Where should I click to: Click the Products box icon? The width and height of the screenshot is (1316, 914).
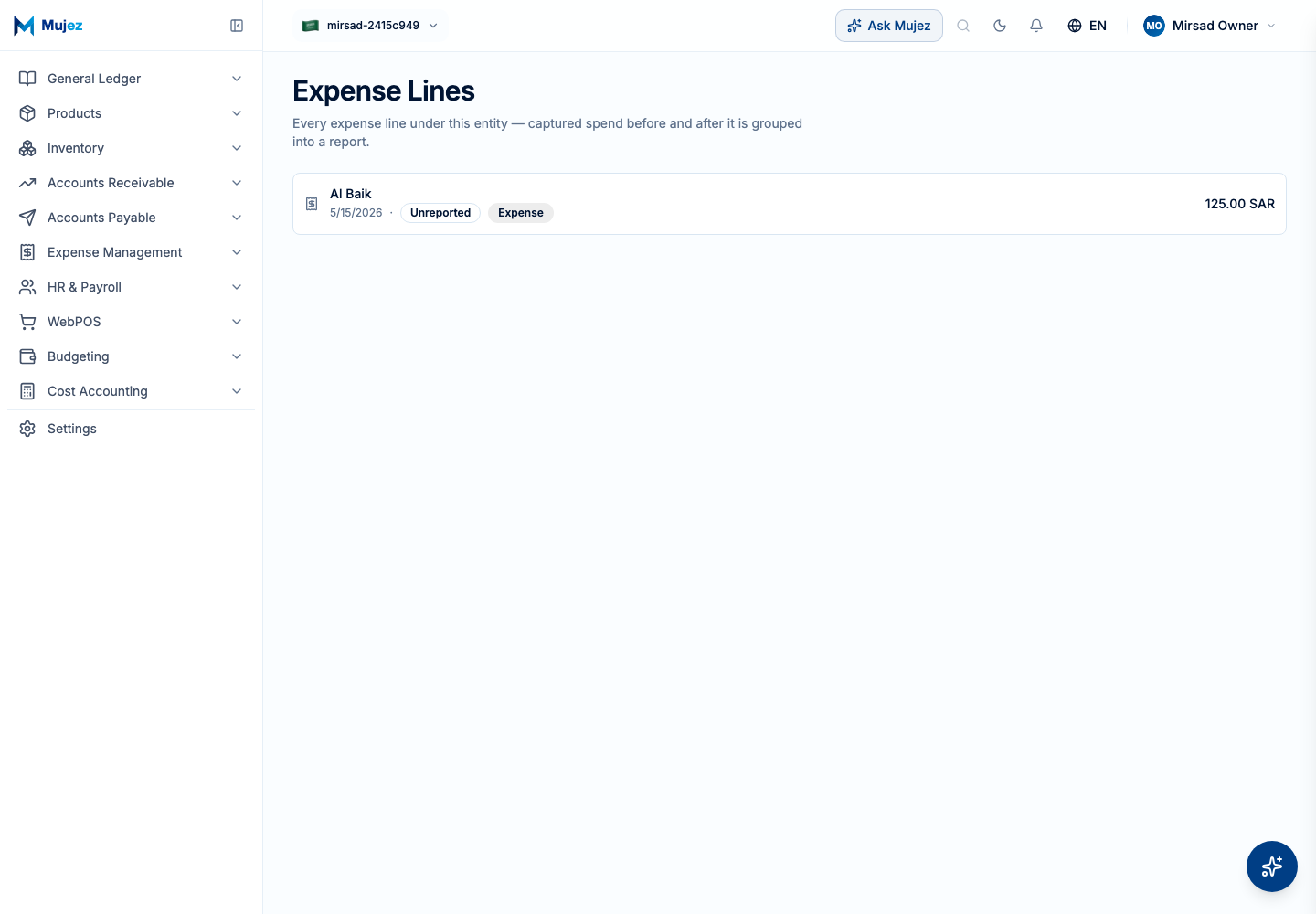[x=27, y=113]
